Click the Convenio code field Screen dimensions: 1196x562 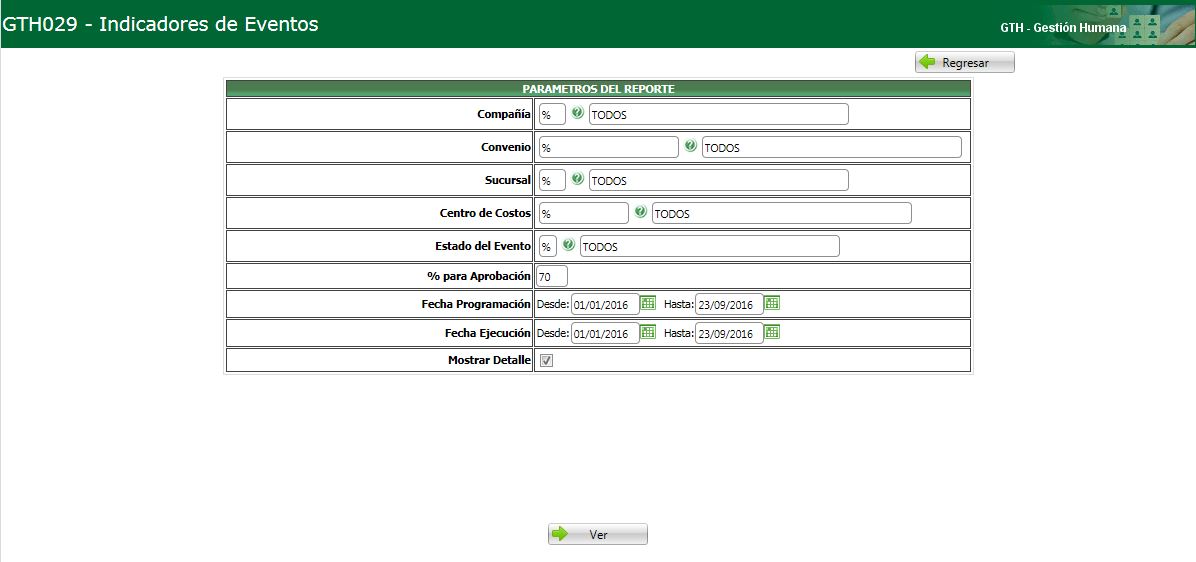point(609,147)
